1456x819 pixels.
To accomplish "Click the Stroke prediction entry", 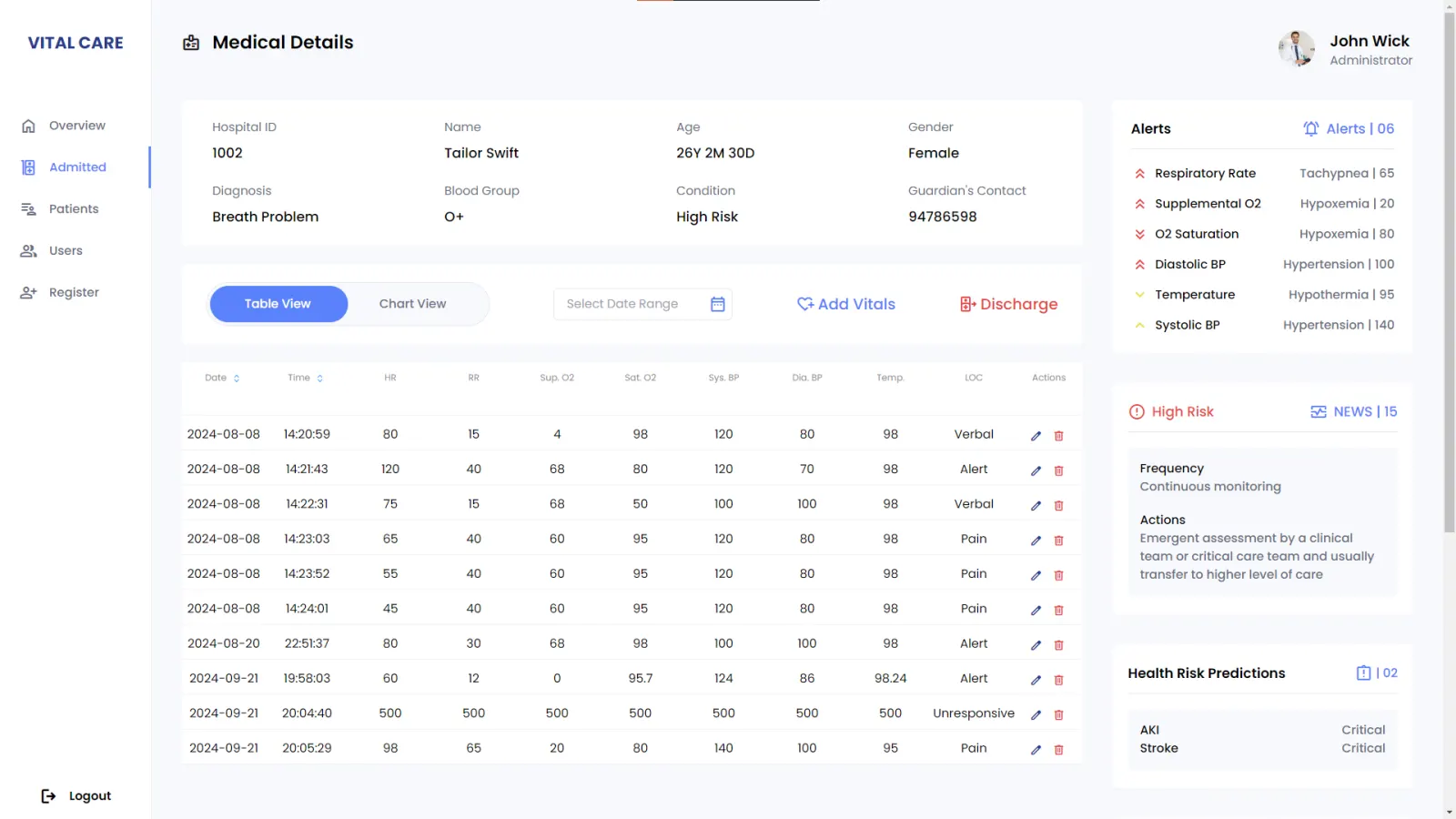I will [x=1262, y=748].
